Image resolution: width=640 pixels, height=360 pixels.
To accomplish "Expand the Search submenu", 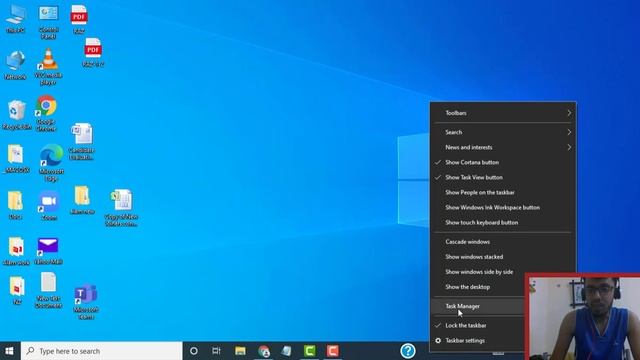I will coord(503,132).
